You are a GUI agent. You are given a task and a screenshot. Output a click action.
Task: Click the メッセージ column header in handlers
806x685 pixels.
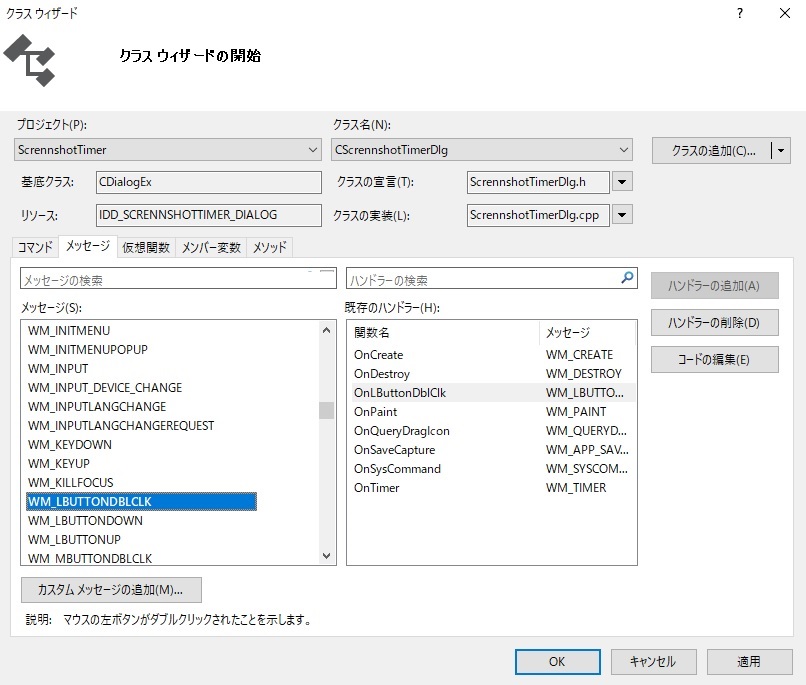point(588,332)
